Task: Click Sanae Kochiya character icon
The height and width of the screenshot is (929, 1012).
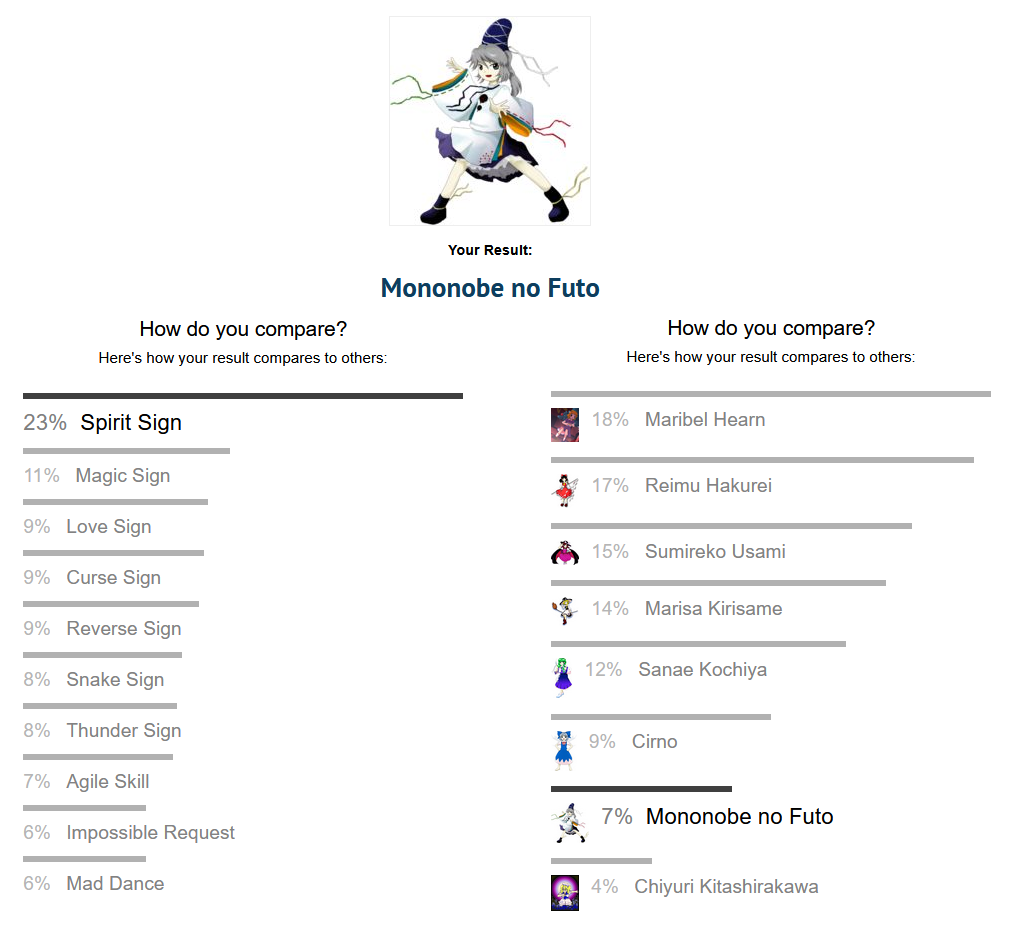Action: coord(563,676)
